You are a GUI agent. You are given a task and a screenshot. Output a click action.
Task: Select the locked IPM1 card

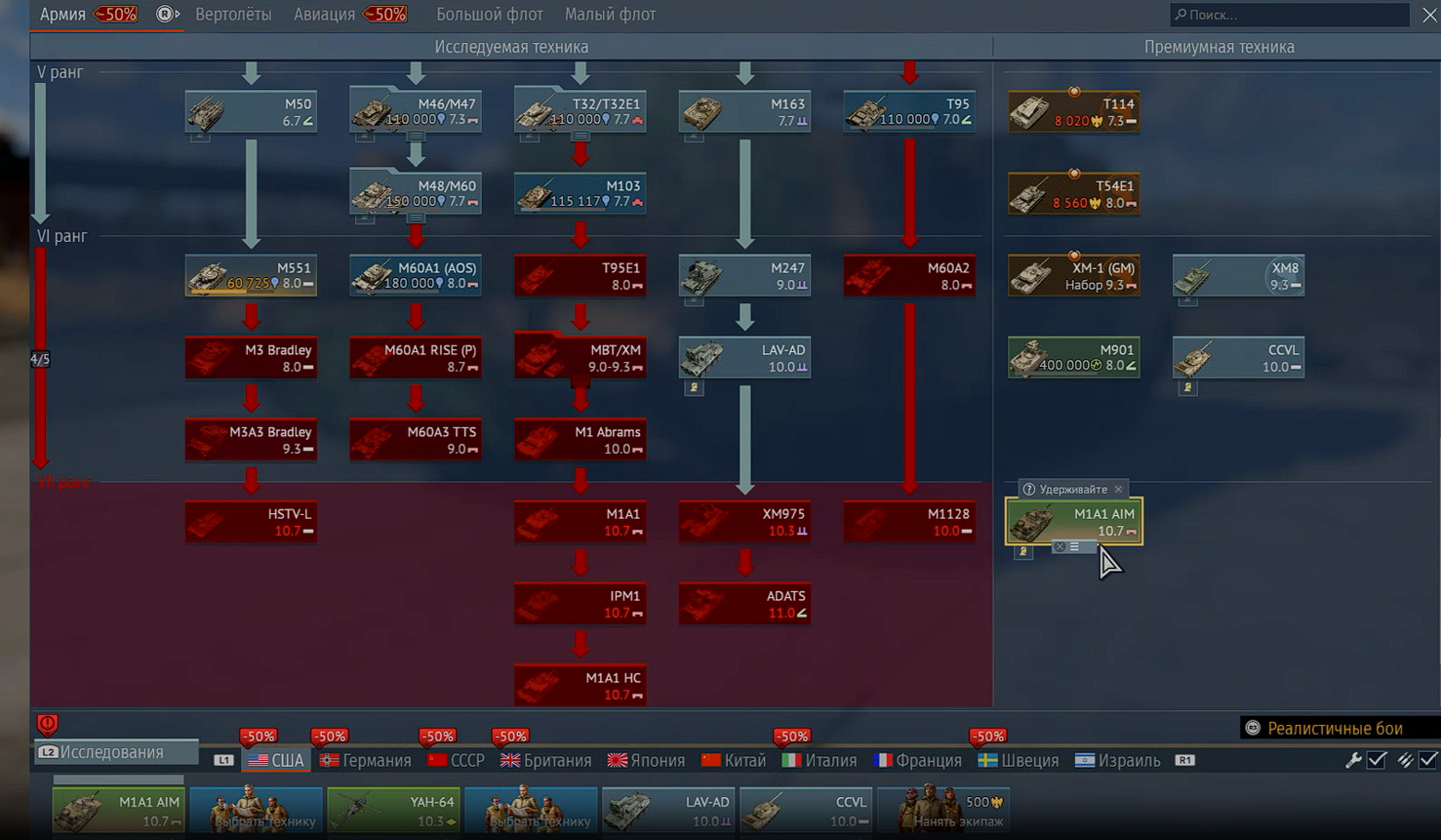click(580, 604)
